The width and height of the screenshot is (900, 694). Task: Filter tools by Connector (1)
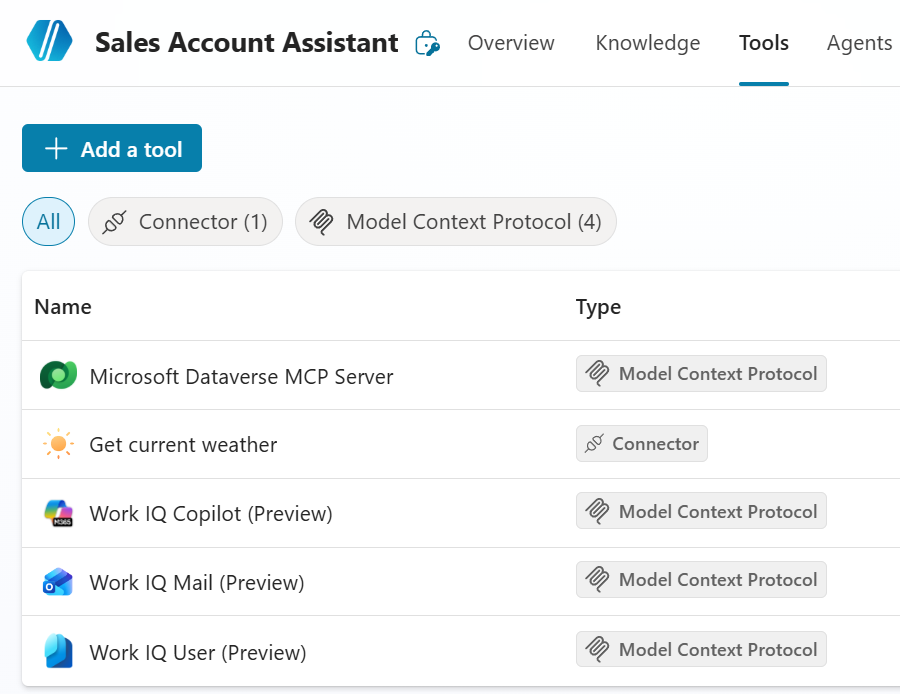click(185, 222)
